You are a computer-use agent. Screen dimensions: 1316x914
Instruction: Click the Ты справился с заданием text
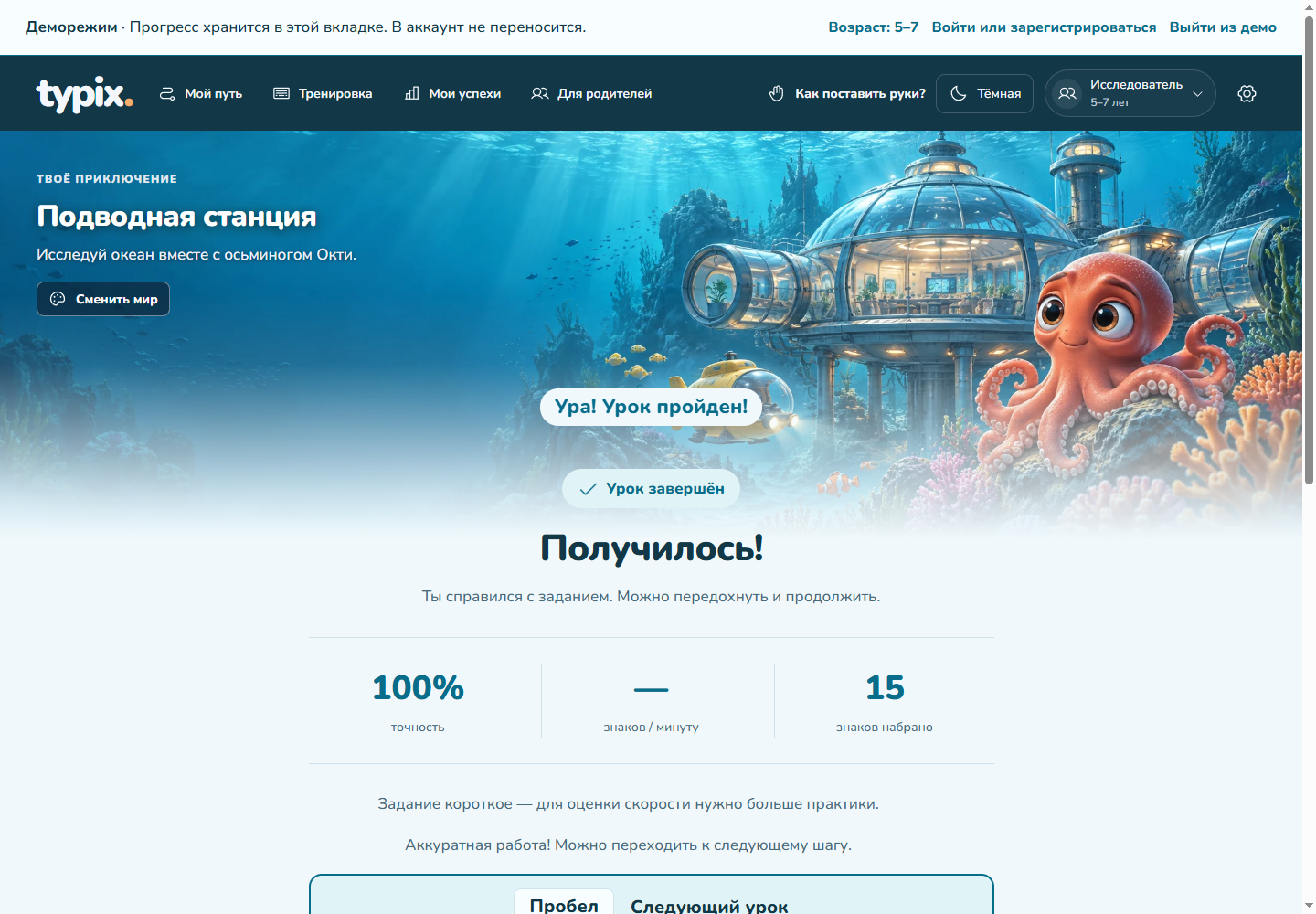click(651, 597)
